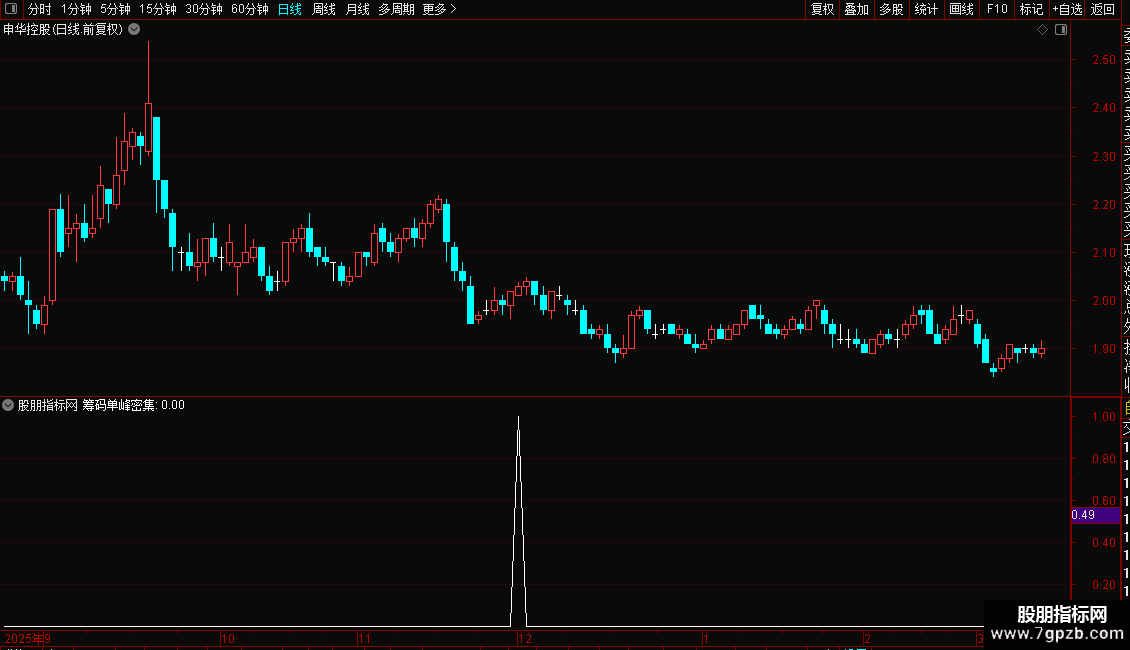Open 多周期 multi-period view

[x=396, y=9]
